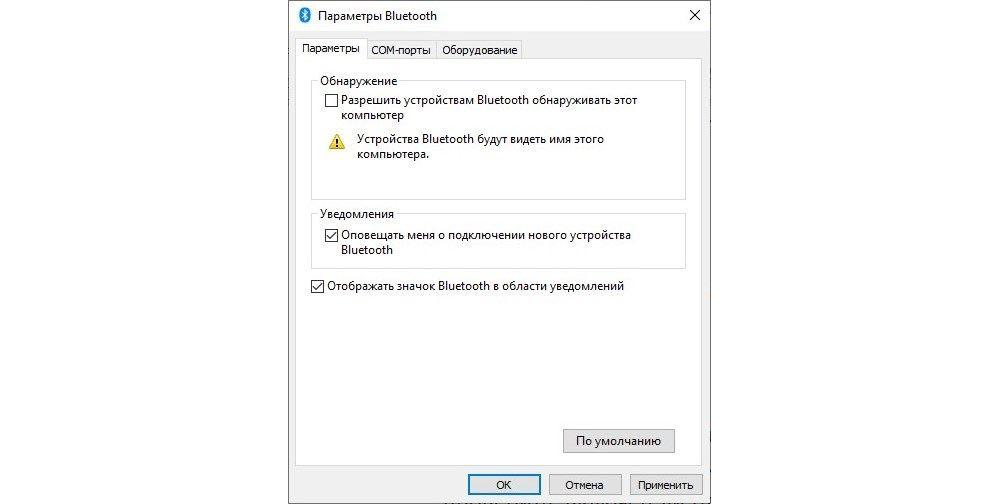Click the Bluetooth logo in title bar
The height and width of the screenshot is (504, 1000).
coord(305,15)
